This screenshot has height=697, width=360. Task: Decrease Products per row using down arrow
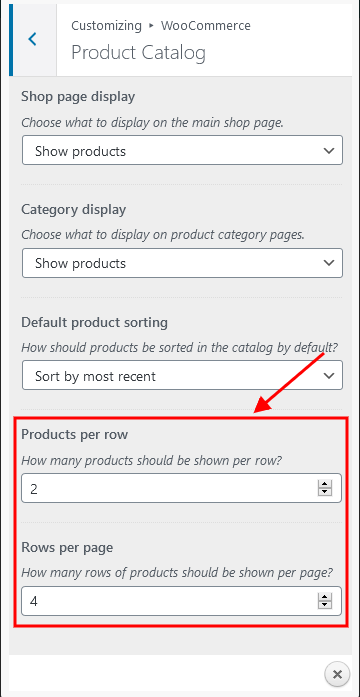pos(325,492)
